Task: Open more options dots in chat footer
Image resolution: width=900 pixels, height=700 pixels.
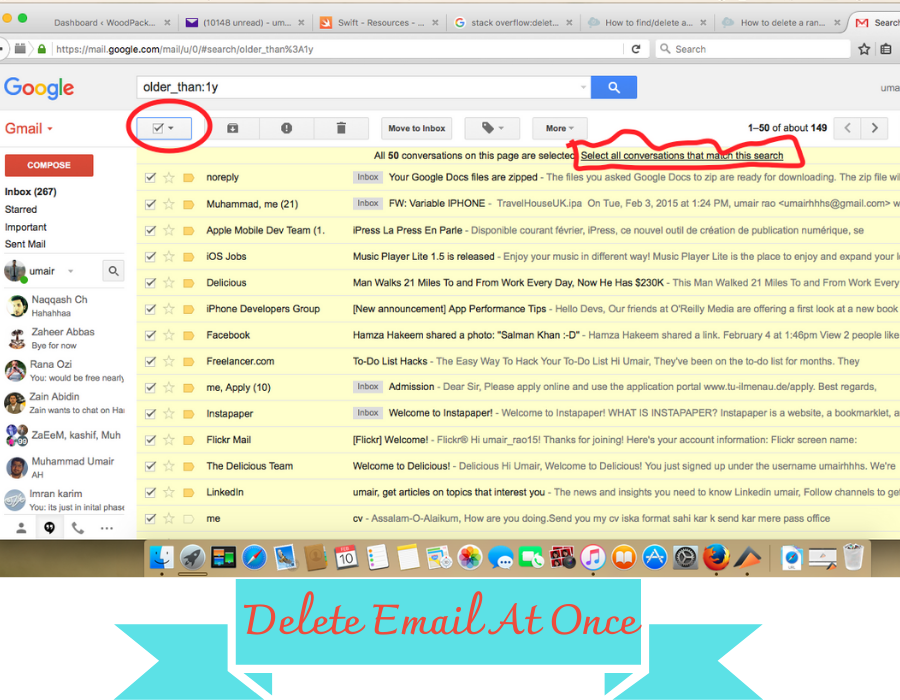Action: coord(107,528)
